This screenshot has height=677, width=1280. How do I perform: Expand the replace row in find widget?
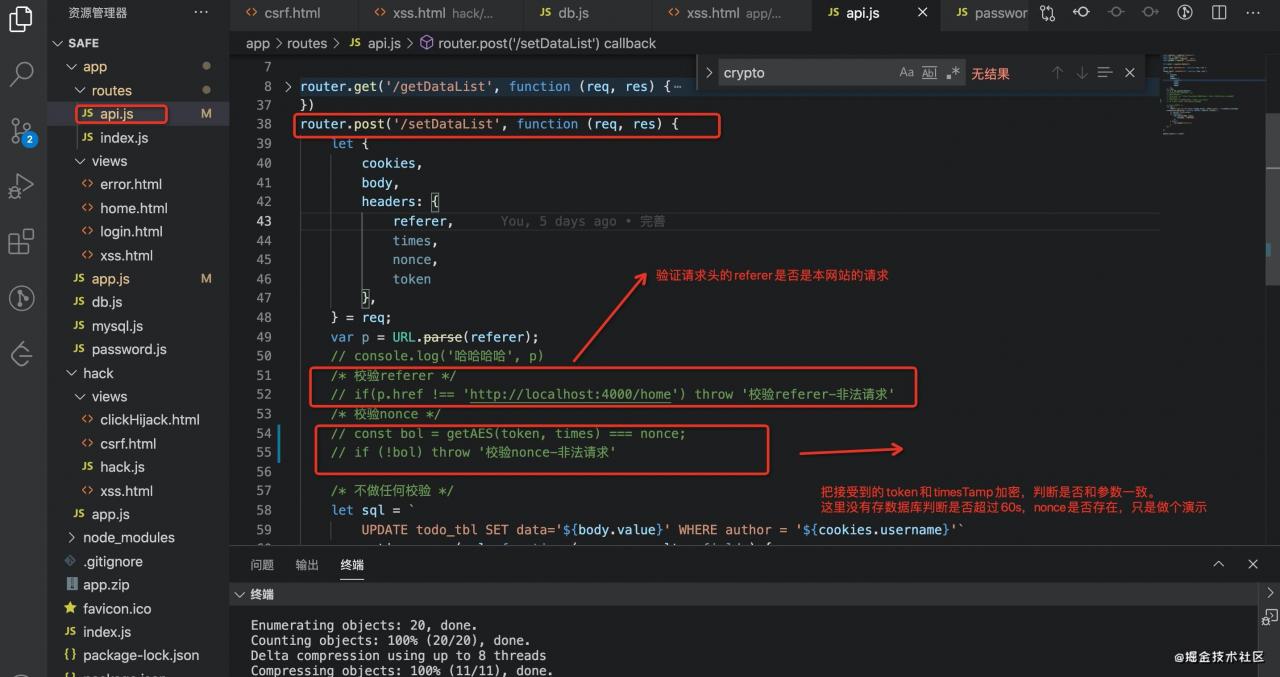tap(709, 73)
